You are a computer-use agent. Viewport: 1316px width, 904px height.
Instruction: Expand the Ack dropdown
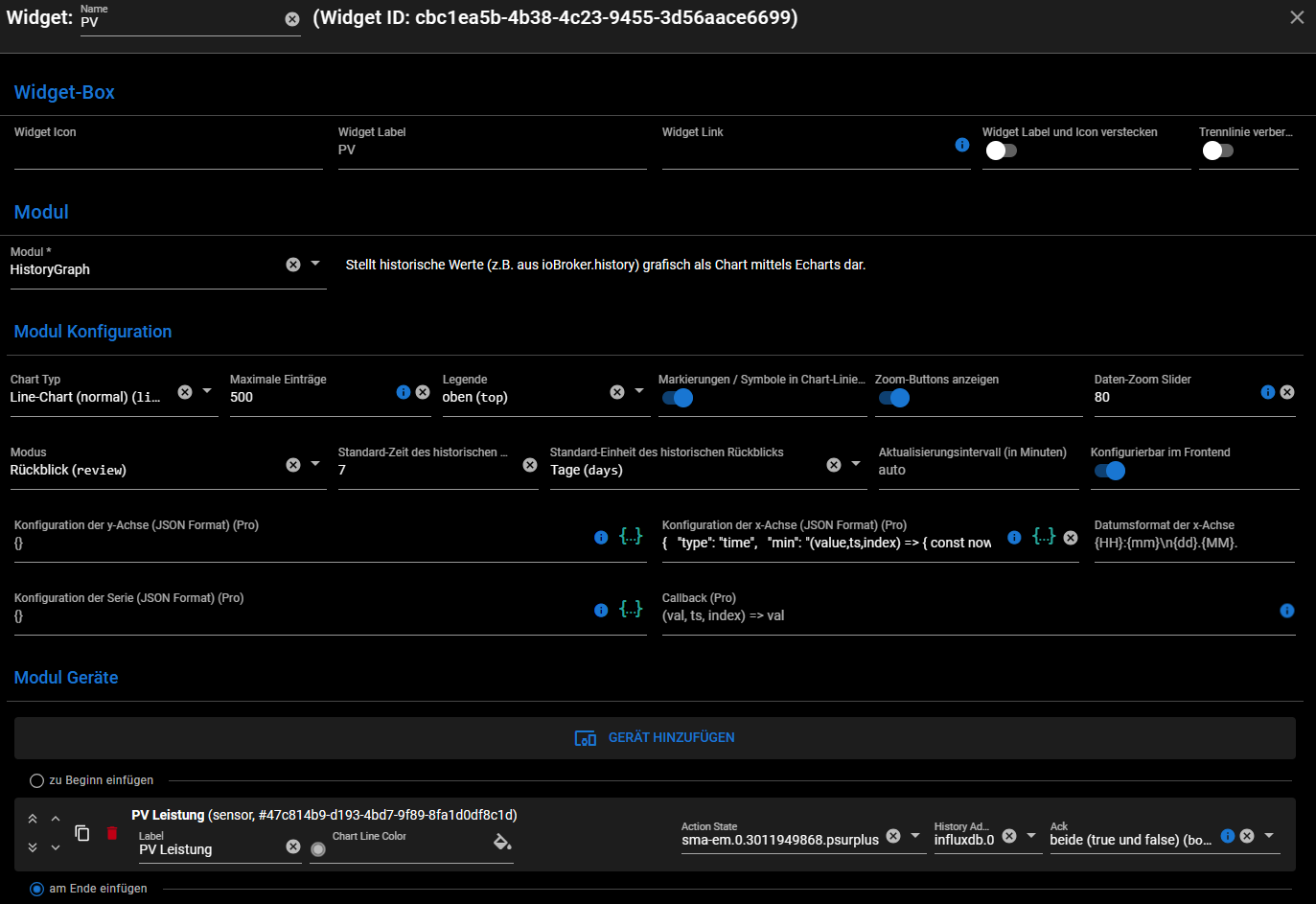tap(1269, 835)
